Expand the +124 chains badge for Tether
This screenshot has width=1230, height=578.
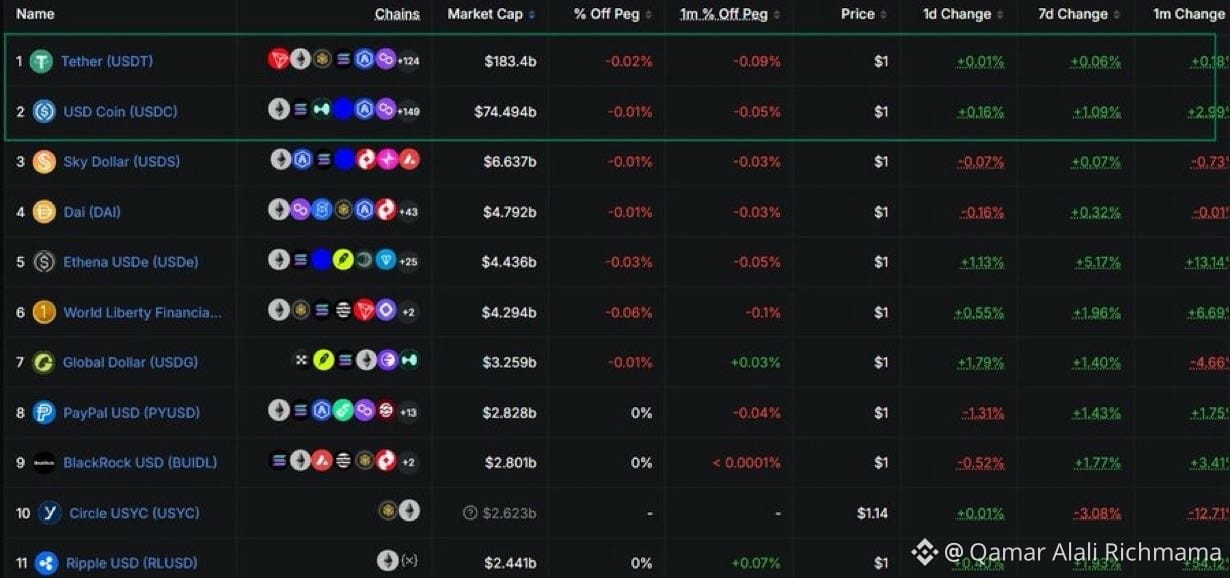pyautogui.click(x=408, y=61)
